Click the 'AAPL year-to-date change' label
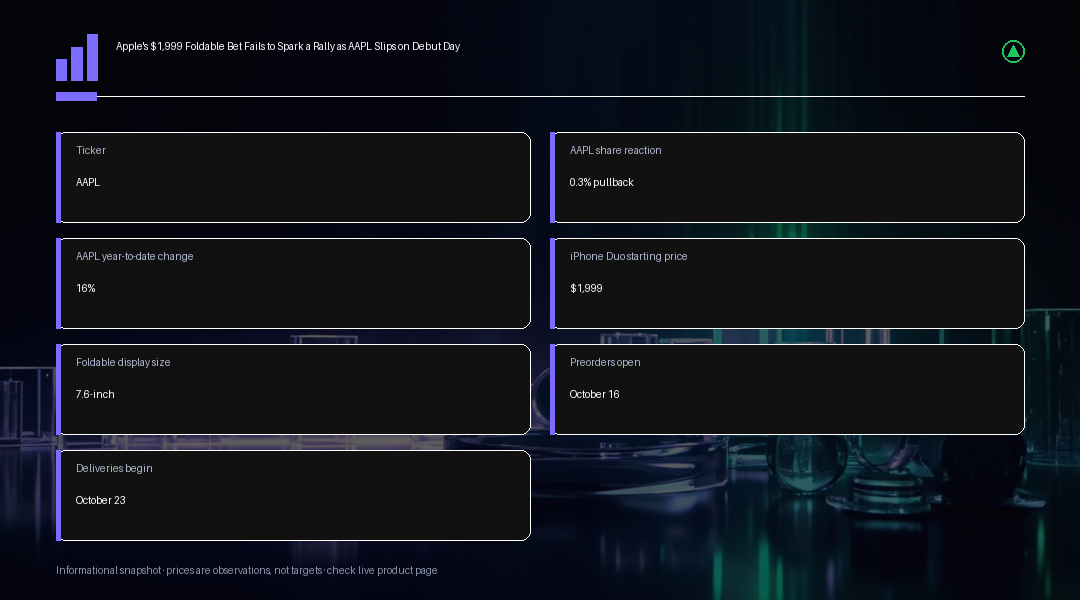Viewport: 1080px width, 600px height. [x=134, y=256]
